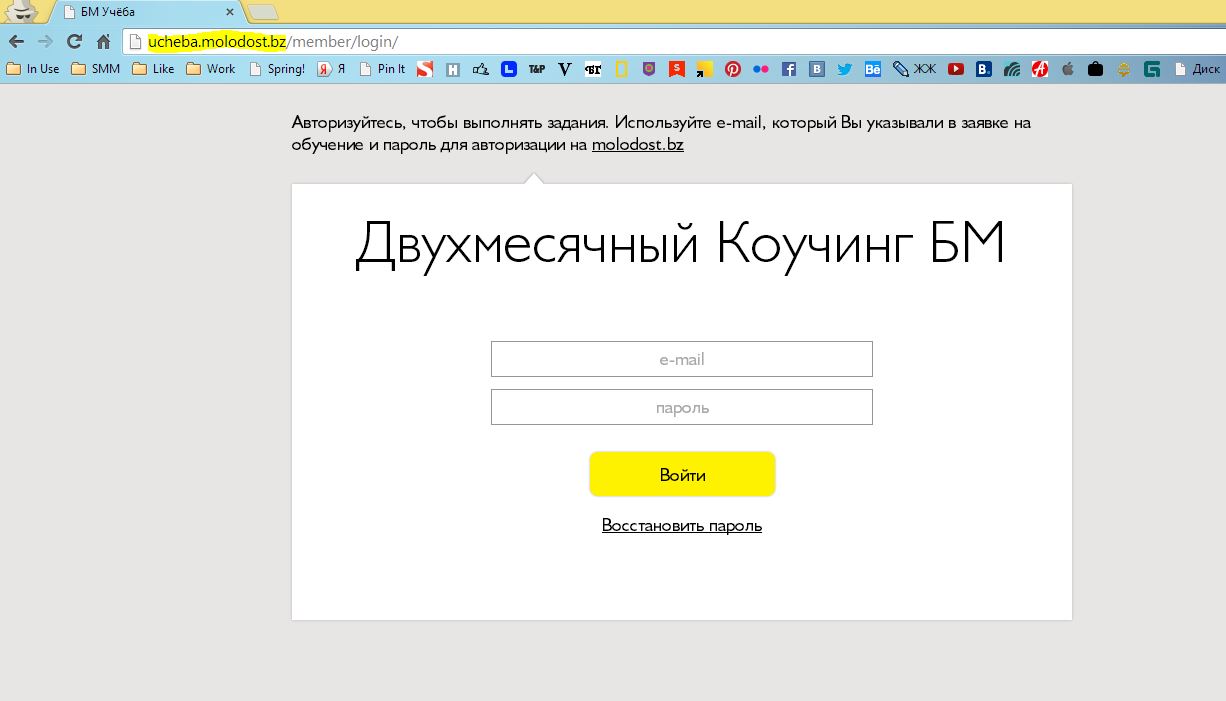This screenshot has width=1226, height=701.
Task: Open the grey H bookmark icon
Action: click(x=453, y=69)
